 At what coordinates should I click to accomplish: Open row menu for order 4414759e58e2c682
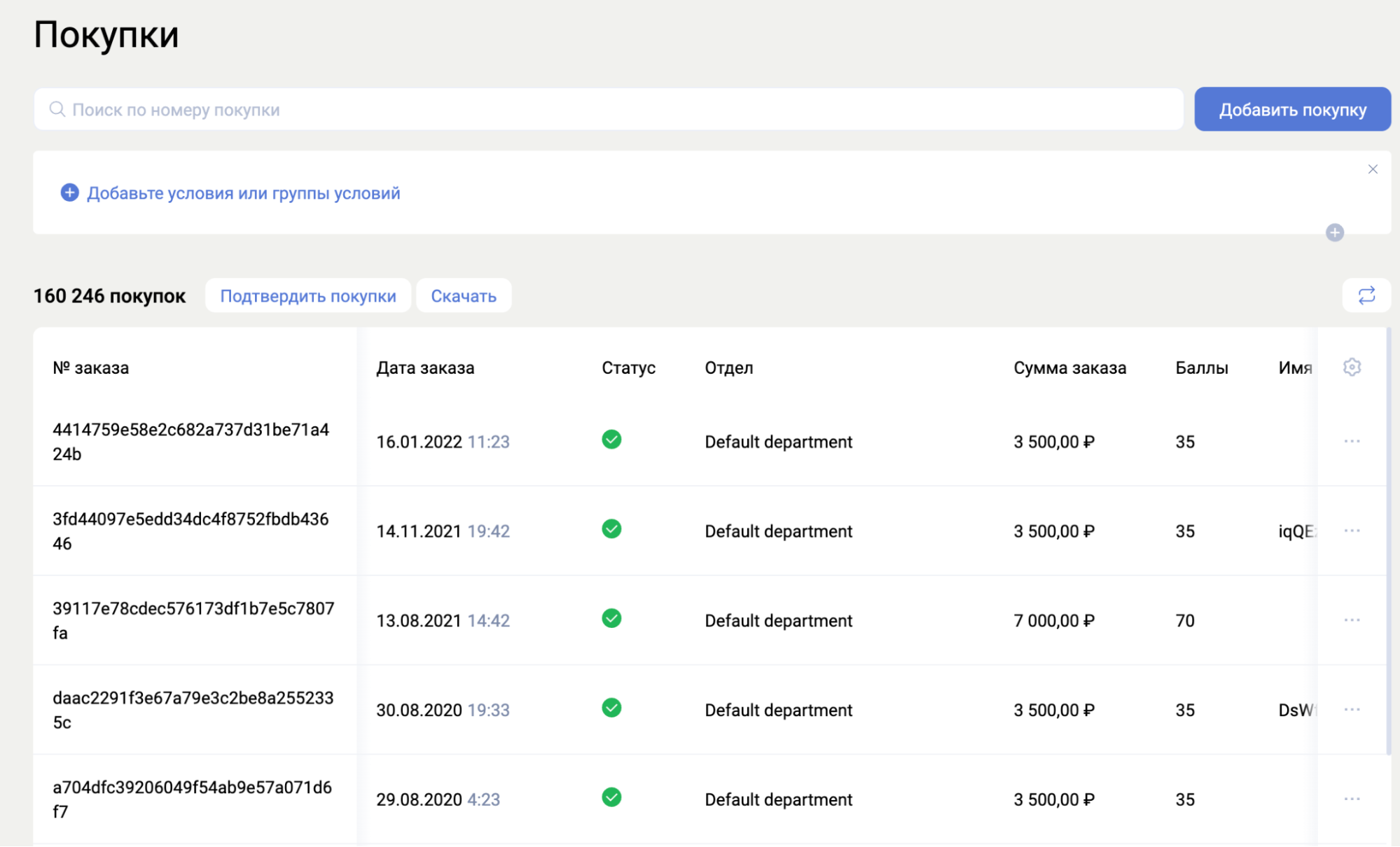[1351, 441]
